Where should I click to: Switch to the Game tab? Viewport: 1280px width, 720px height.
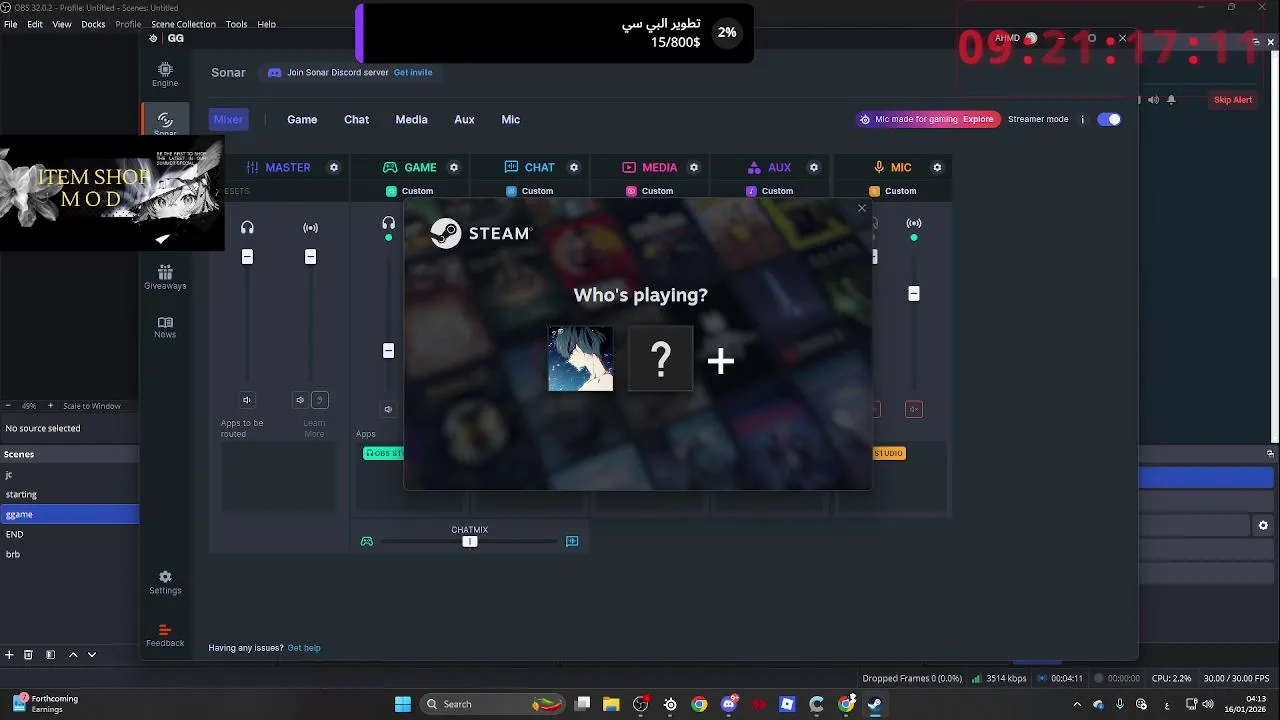point(302,119)
